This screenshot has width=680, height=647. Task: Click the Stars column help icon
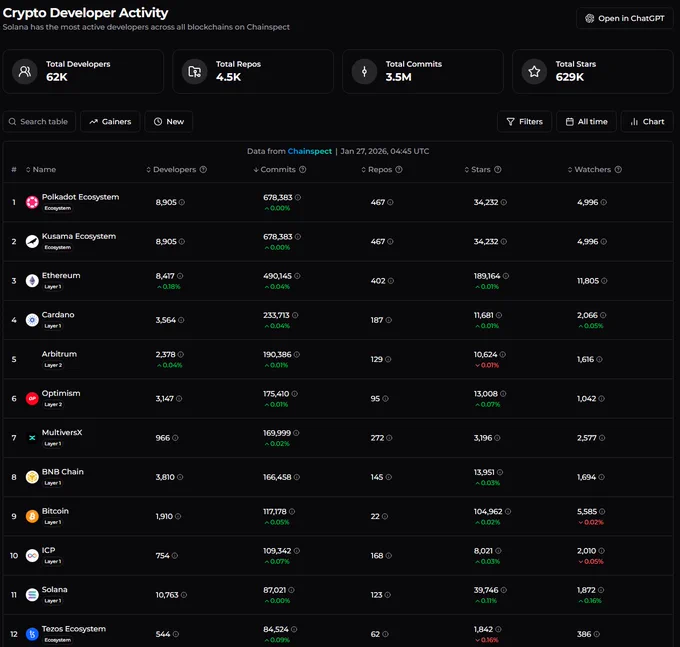(498, 170)
